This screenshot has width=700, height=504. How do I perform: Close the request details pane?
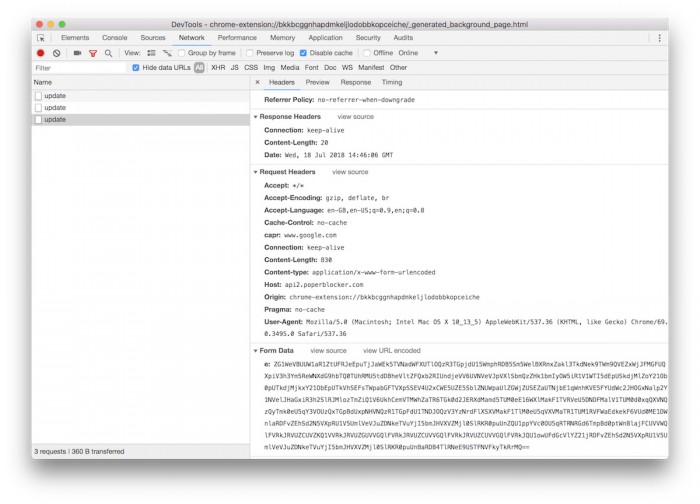(258, 82)
